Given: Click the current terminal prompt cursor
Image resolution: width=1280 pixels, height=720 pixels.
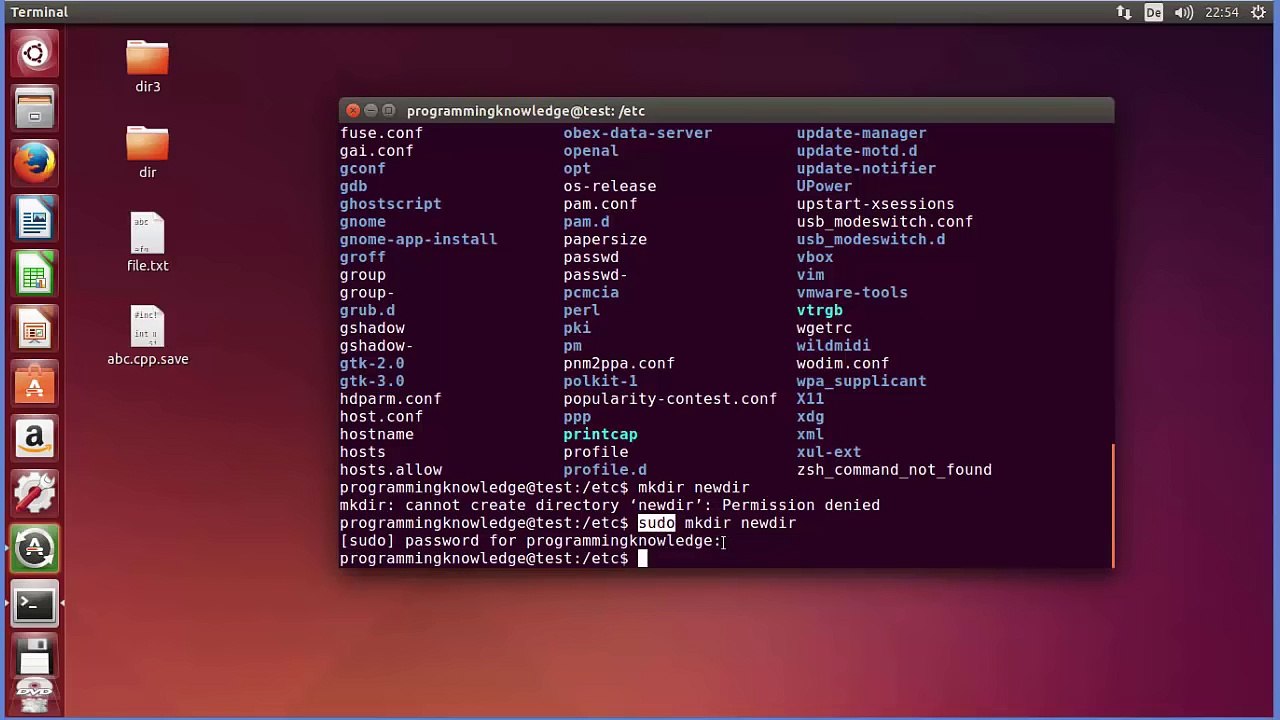Looking at the screenshot, I should coord(643,559).
